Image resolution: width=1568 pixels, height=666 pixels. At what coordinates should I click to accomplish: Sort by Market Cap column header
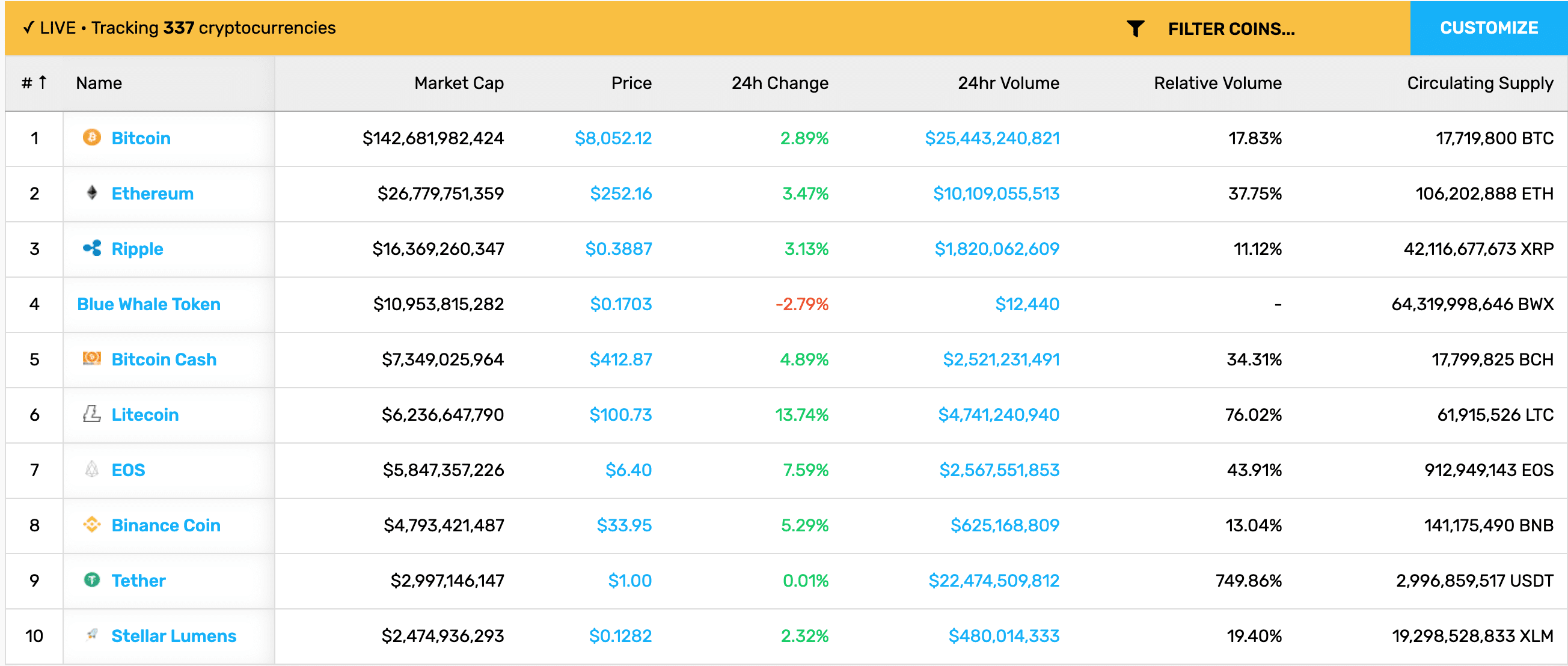[x=459, y=83]
